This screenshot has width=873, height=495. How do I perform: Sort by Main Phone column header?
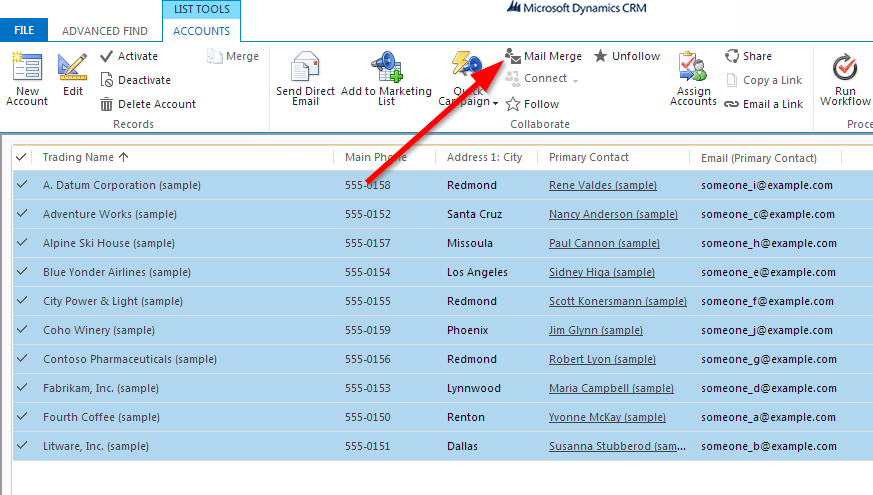(x=376, y=158)
